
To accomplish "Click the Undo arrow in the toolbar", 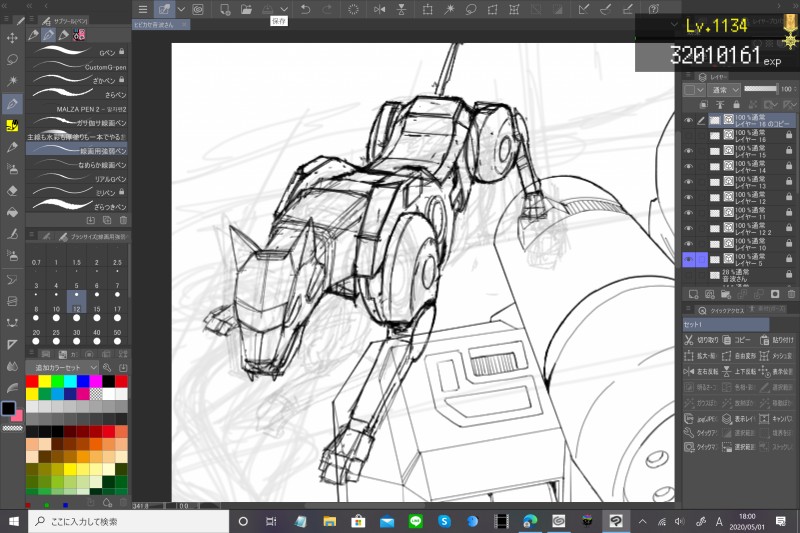I will (x=306, y=9).
